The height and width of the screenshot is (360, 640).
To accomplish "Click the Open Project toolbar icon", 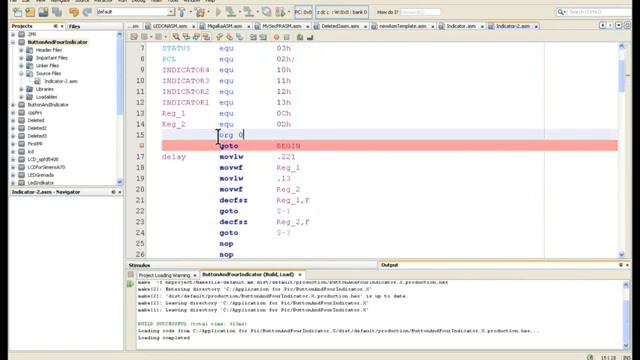I will pos(43,12).
